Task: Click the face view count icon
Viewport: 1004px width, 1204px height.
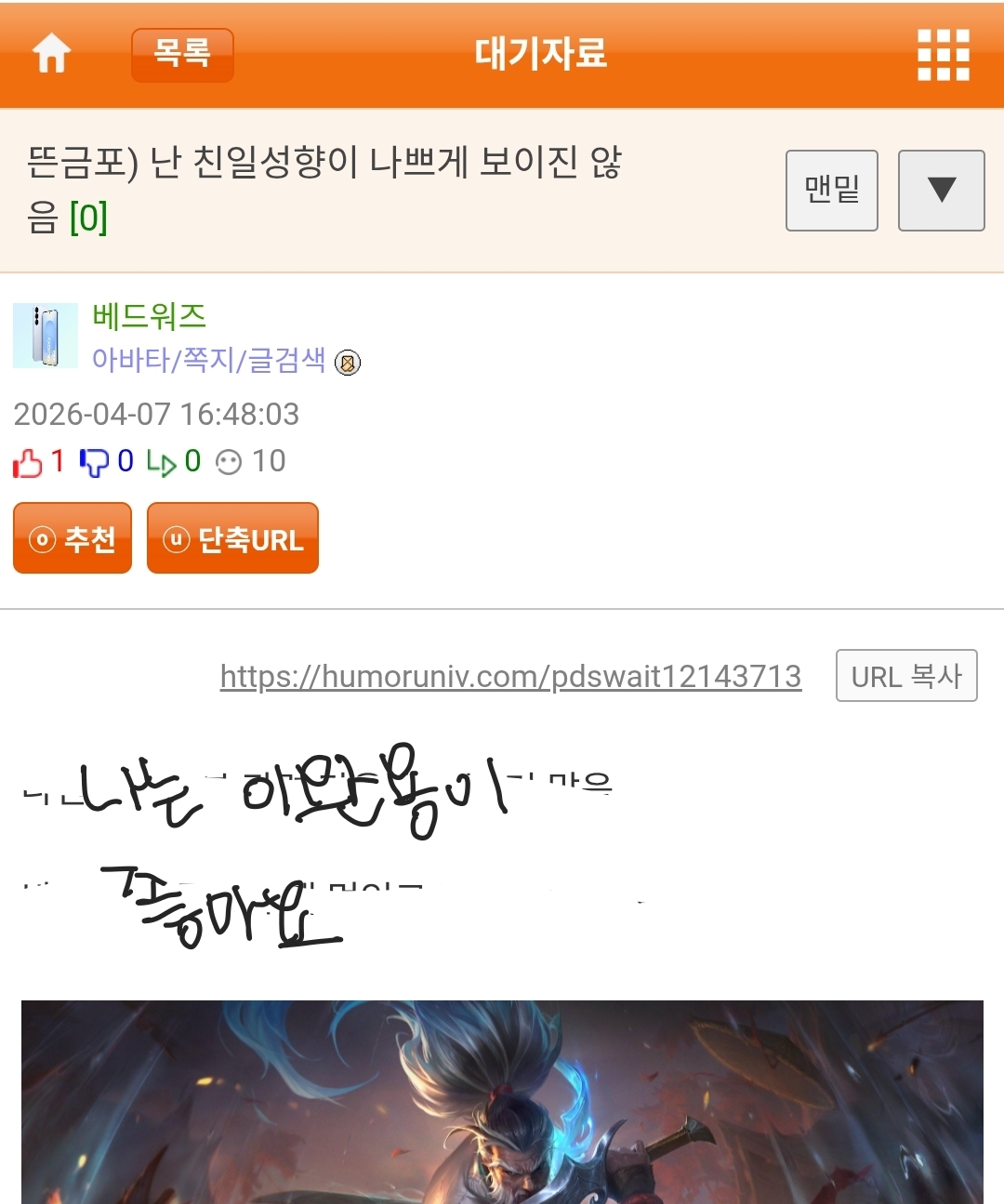Action: pos(229,462)
